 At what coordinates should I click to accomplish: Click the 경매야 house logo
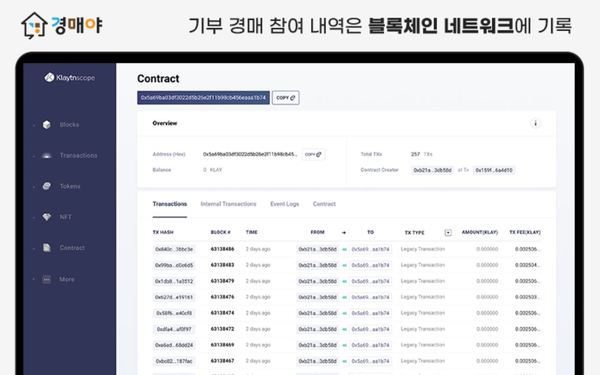tap(34, 26)
